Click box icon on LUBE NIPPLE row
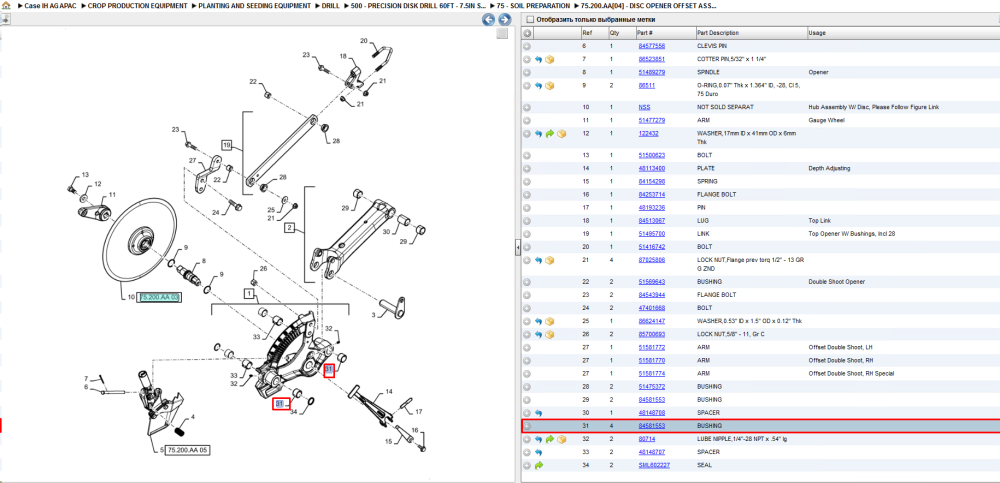 pyautogui.click(x=561, y=439)
